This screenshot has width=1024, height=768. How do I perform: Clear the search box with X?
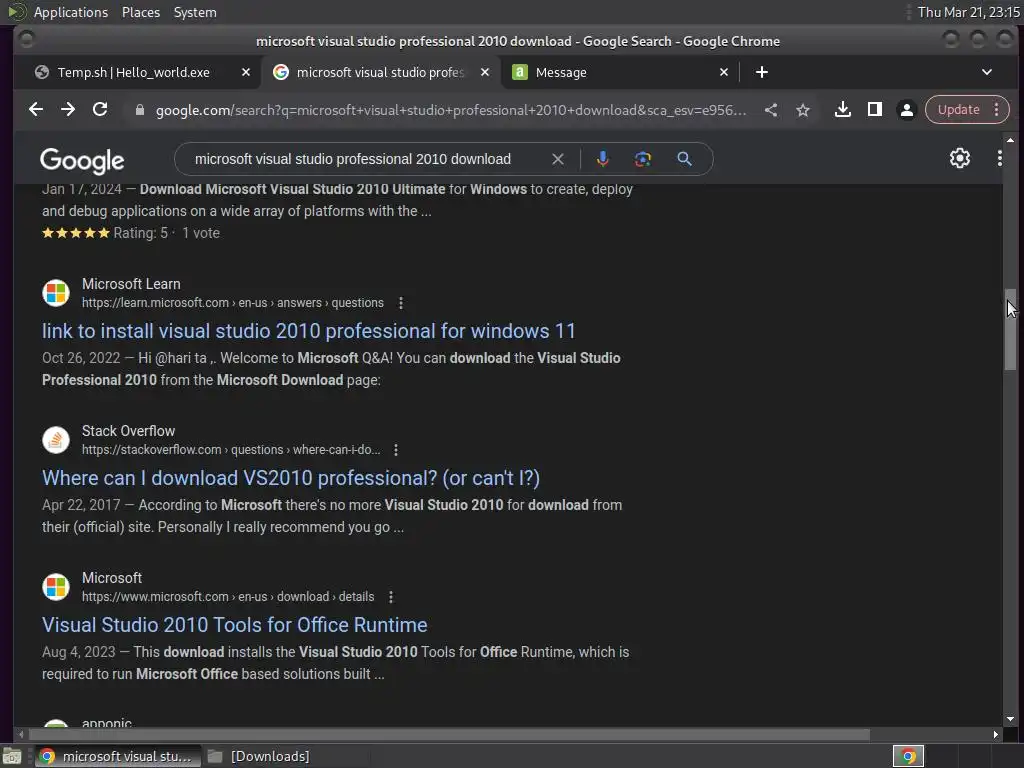tap(558, 159)
